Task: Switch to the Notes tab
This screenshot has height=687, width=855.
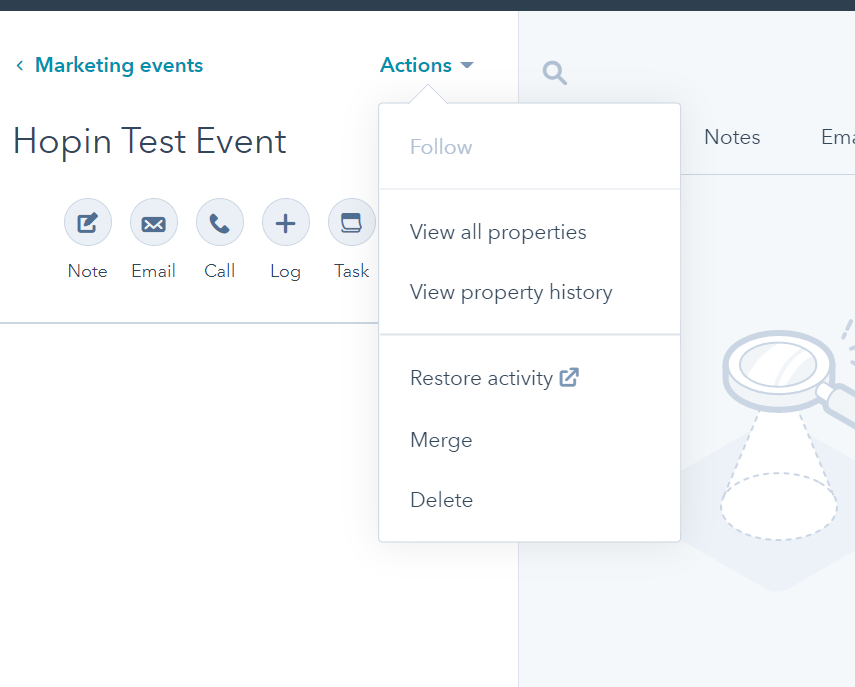Action: click(x=732, y=137)
